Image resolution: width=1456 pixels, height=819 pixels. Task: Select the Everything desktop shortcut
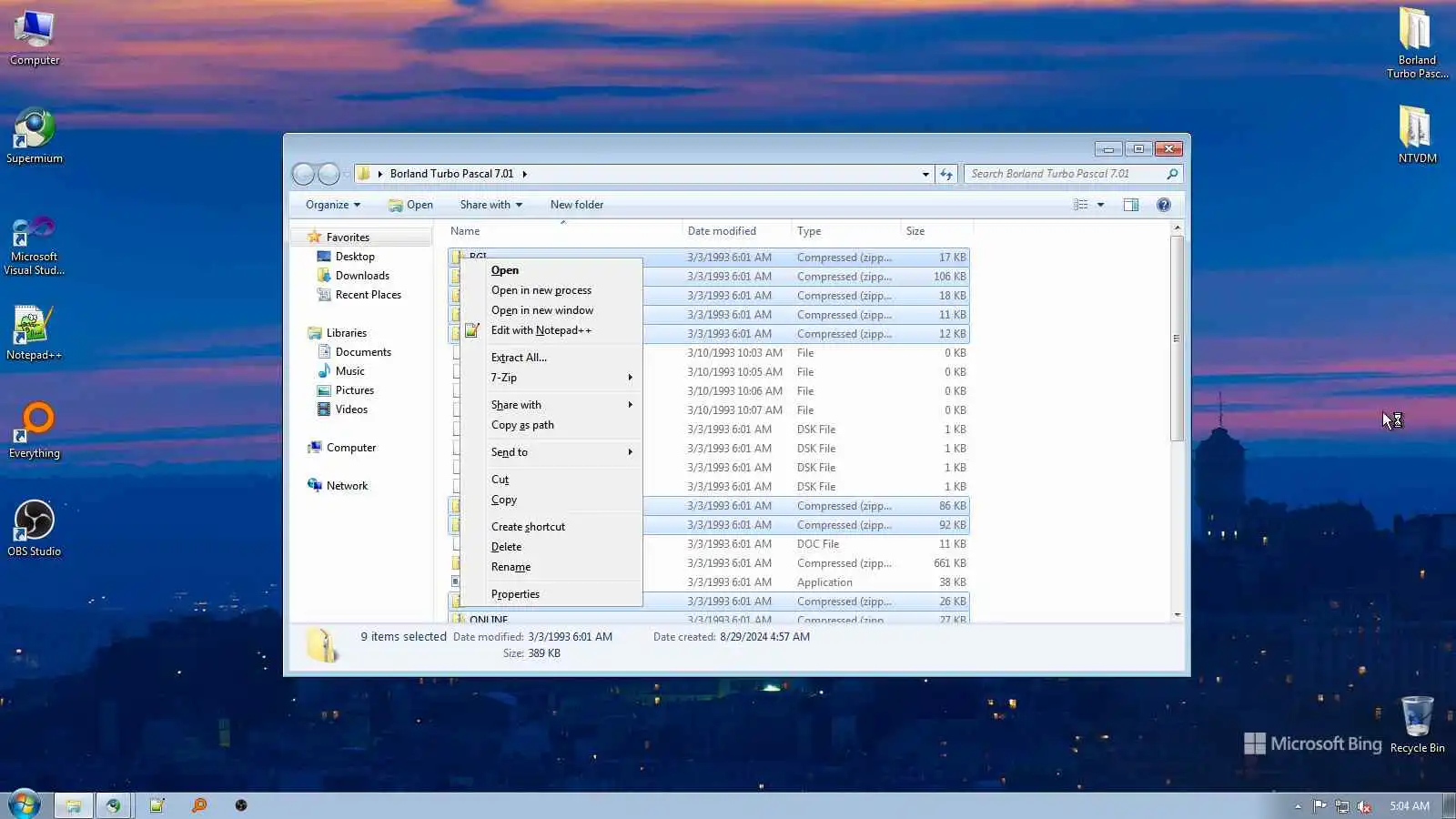[x=35, y=431]
